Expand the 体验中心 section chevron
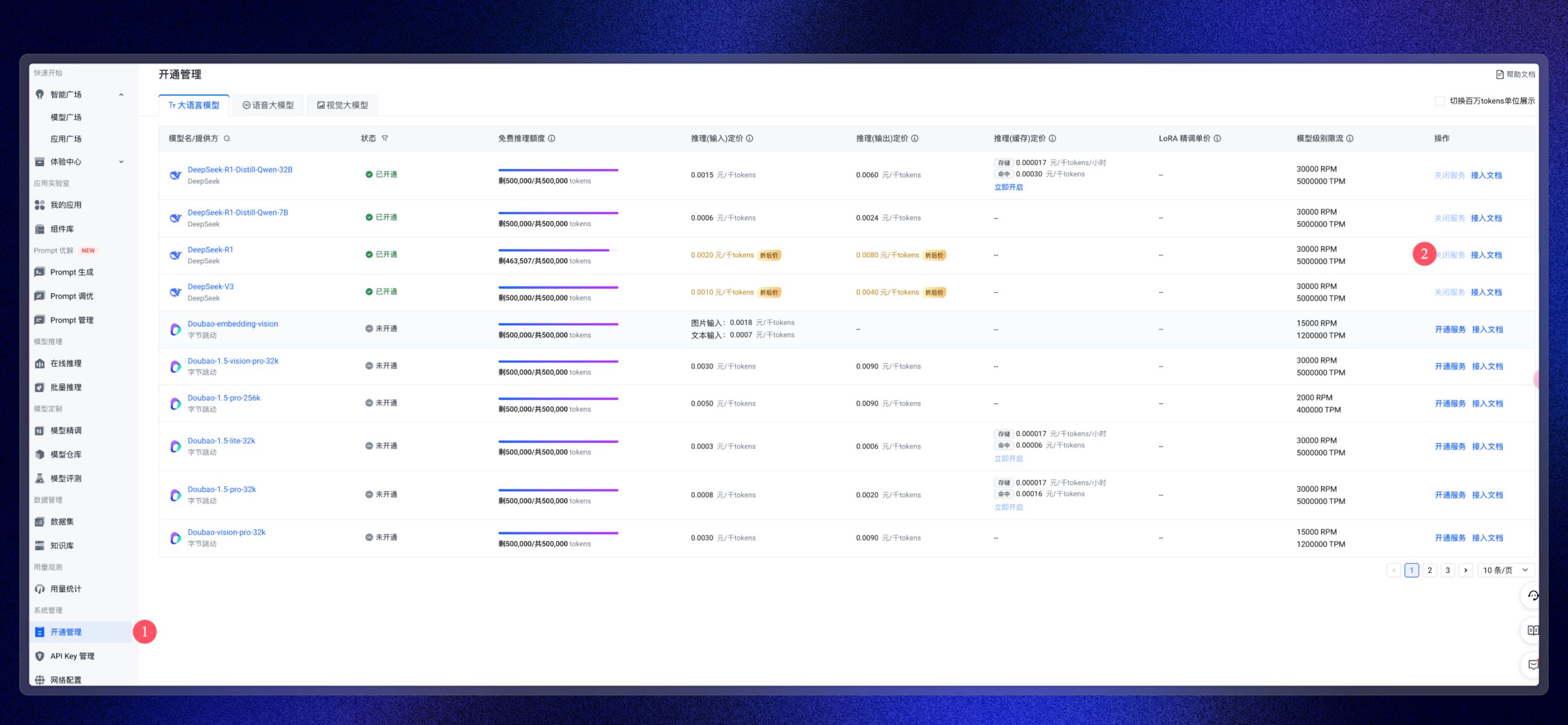The image size is (1568, 725). coord(121,162)
